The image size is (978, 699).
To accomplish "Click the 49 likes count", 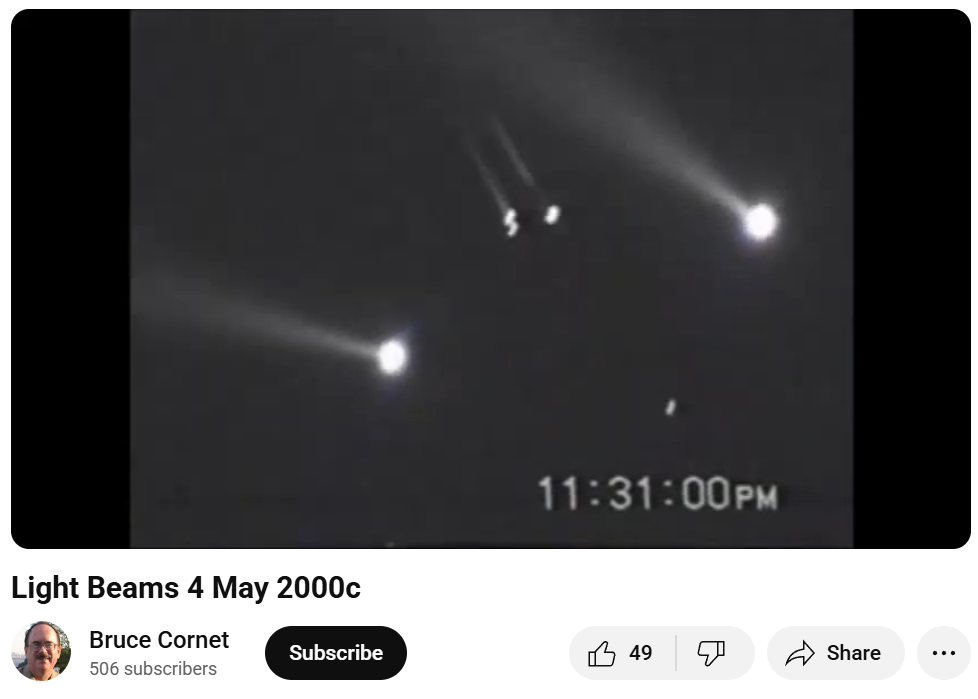I will pyautogui.click(x=641, y=653).
